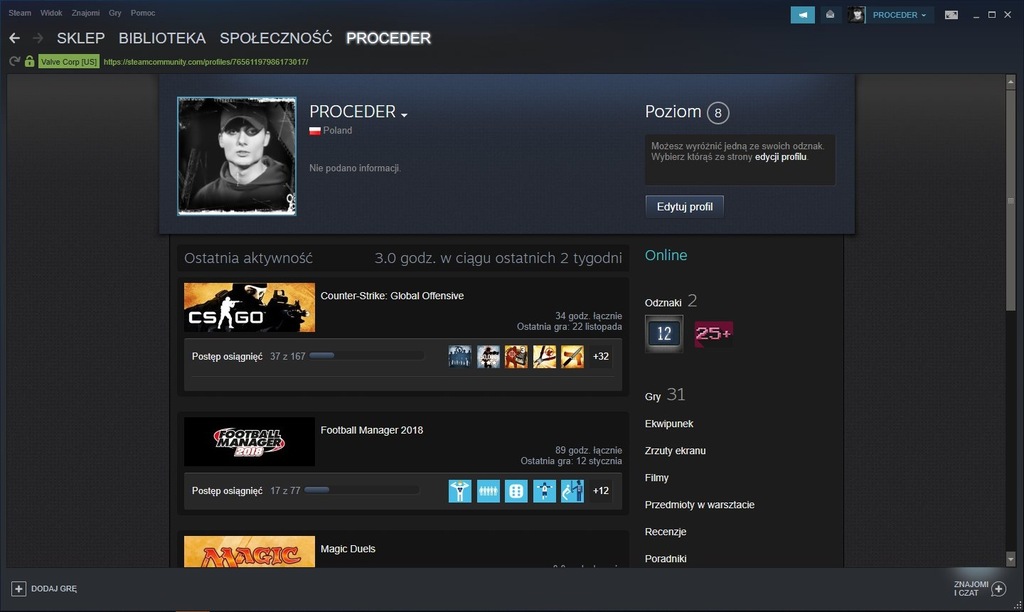Switch to the SKLEP tab
Viewport: 1024px width, 612px height.
tap(80, 39)
